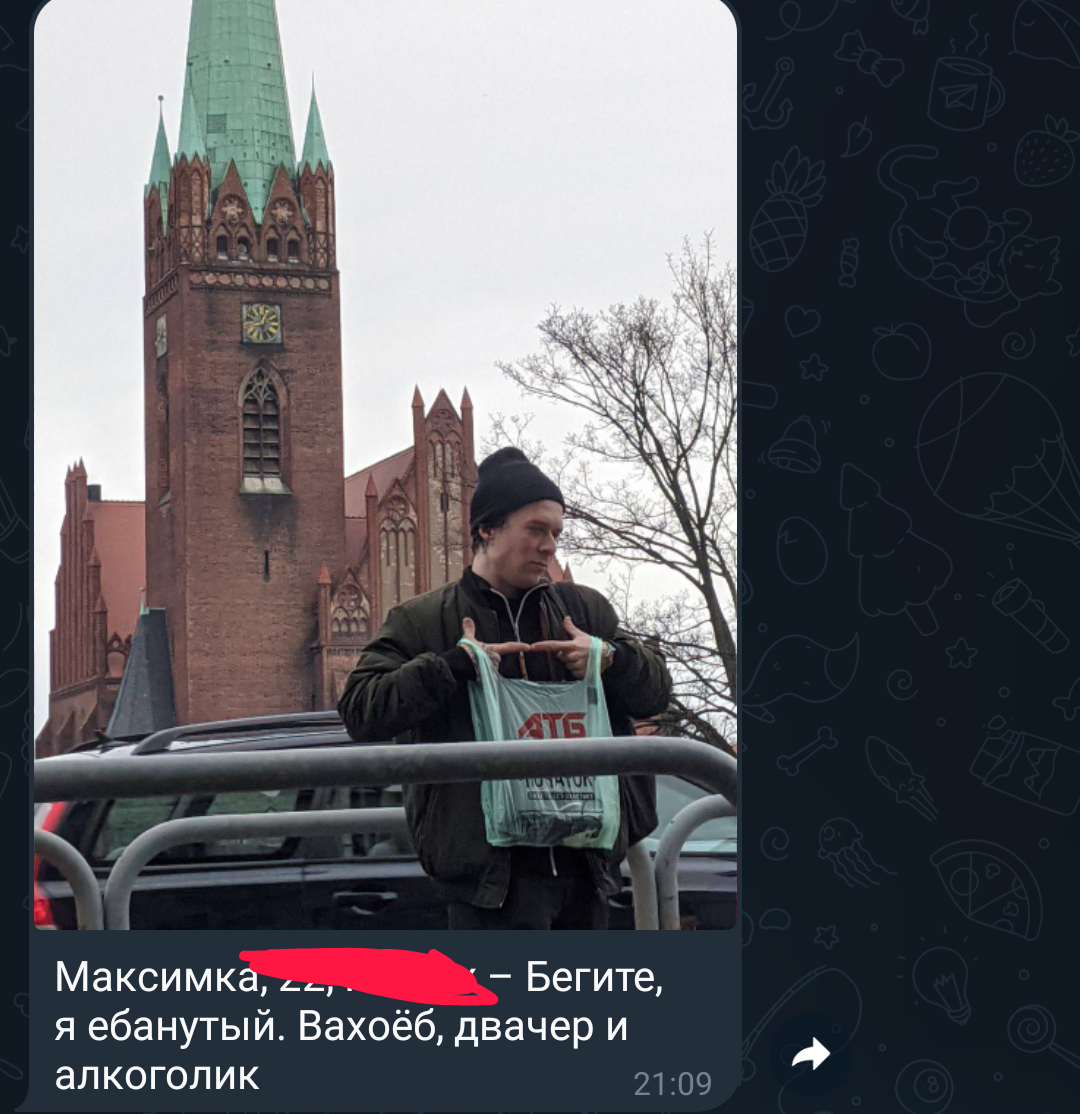Click the pizza slice doodle in background
Viewport: 1080px width, 1114px height.
986,889
